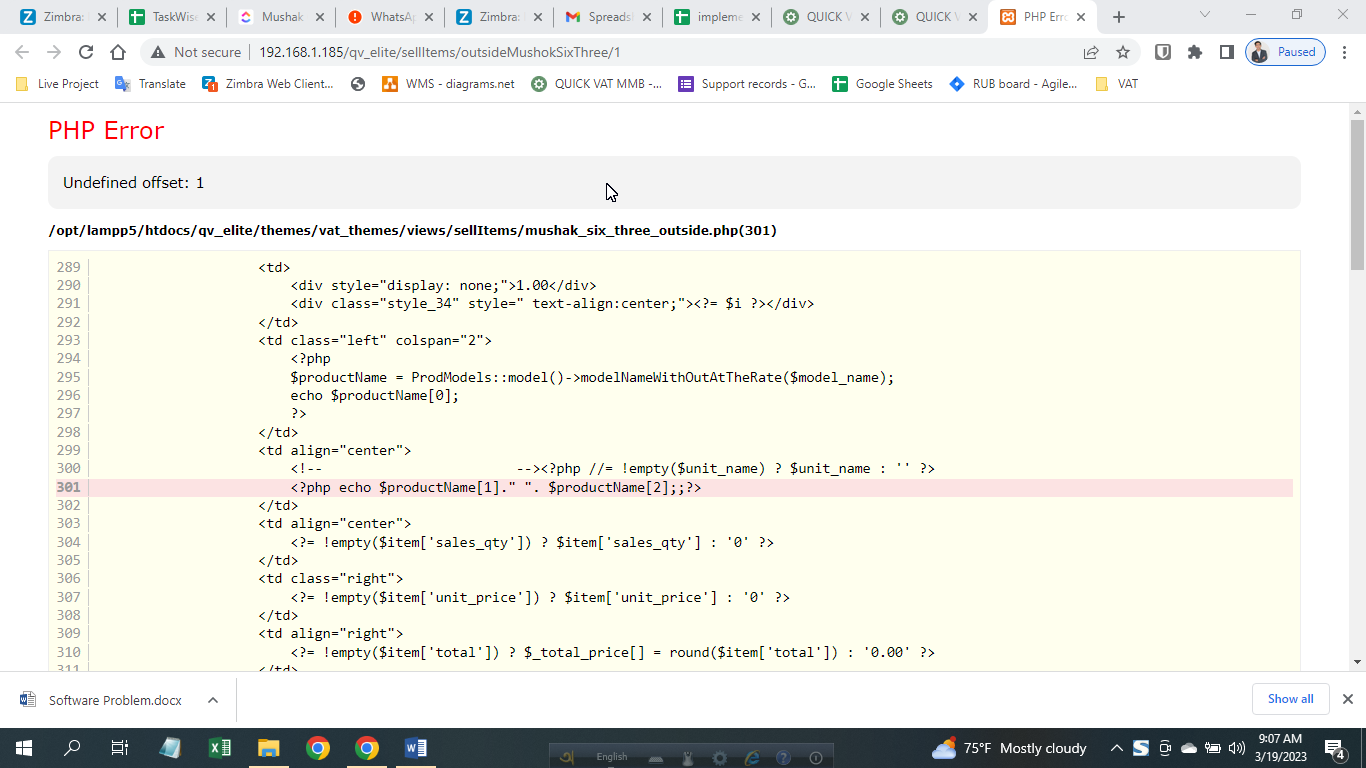The image size is (1366, 768).
Task: Bookmark this page with star icon
Action: coord(1123,52)
